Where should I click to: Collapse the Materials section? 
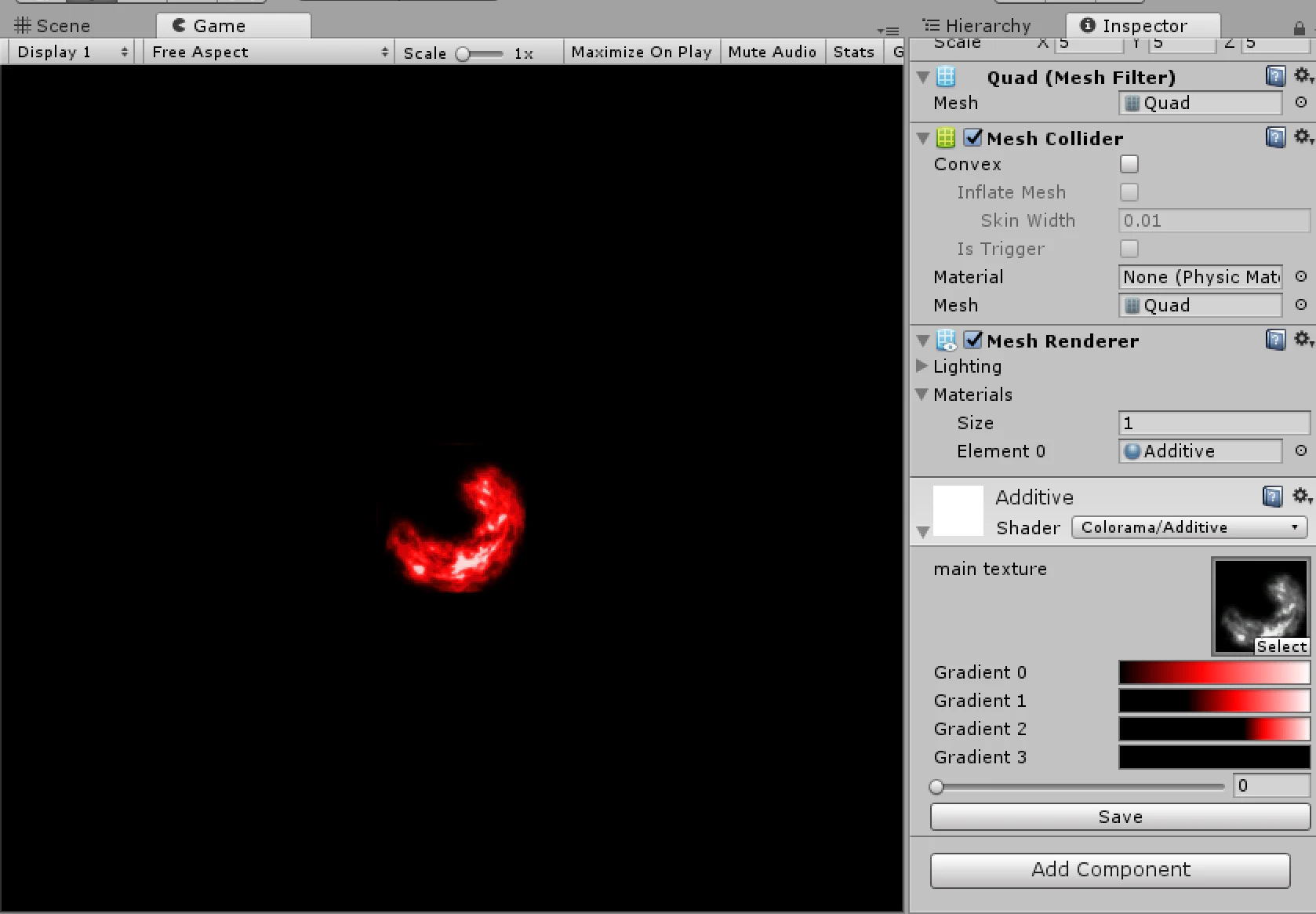click(x=922, y=394)
